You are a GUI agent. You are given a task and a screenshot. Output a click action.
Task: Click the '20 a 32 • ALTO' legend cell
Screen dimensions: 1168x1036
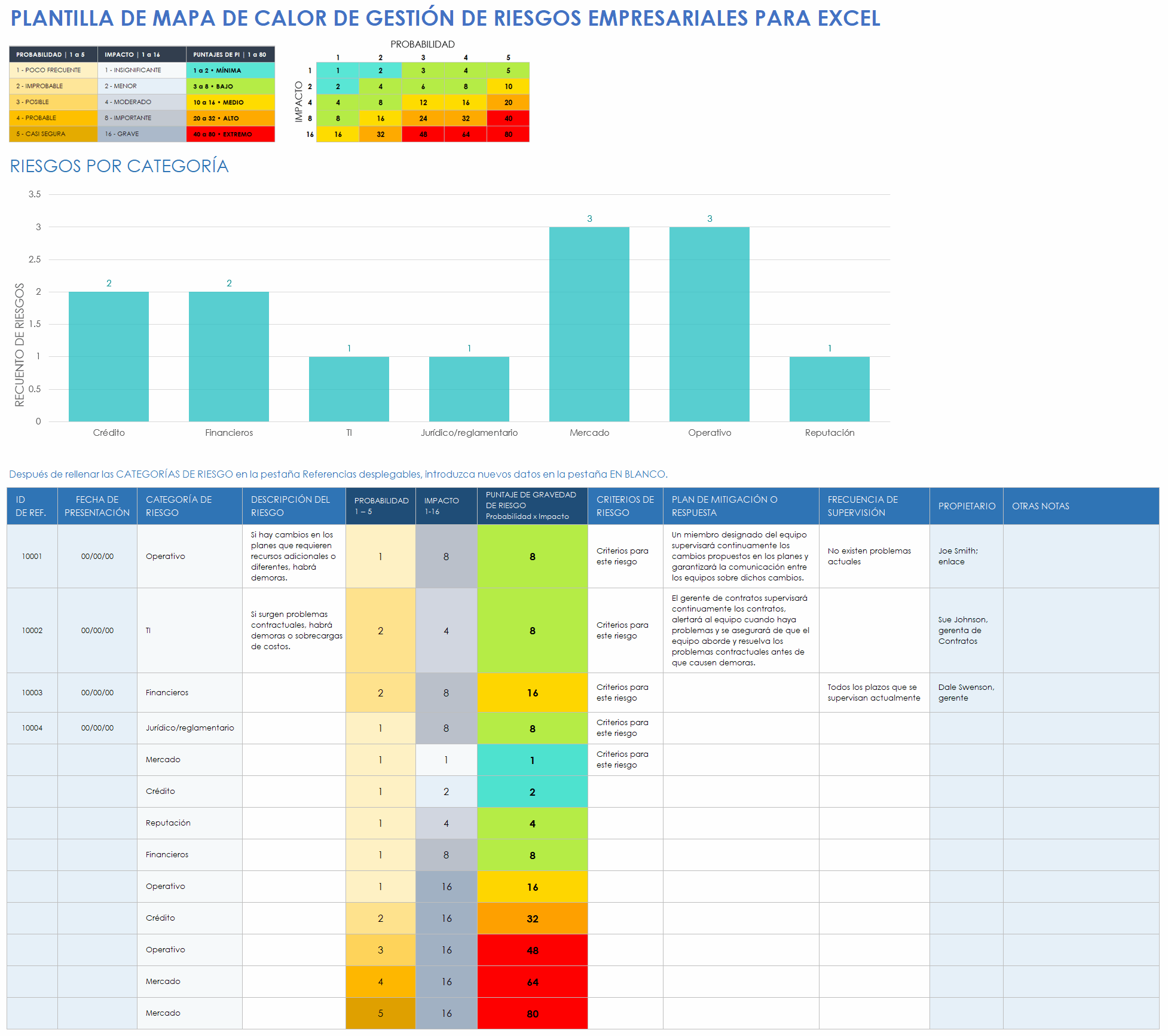(230, 118)
